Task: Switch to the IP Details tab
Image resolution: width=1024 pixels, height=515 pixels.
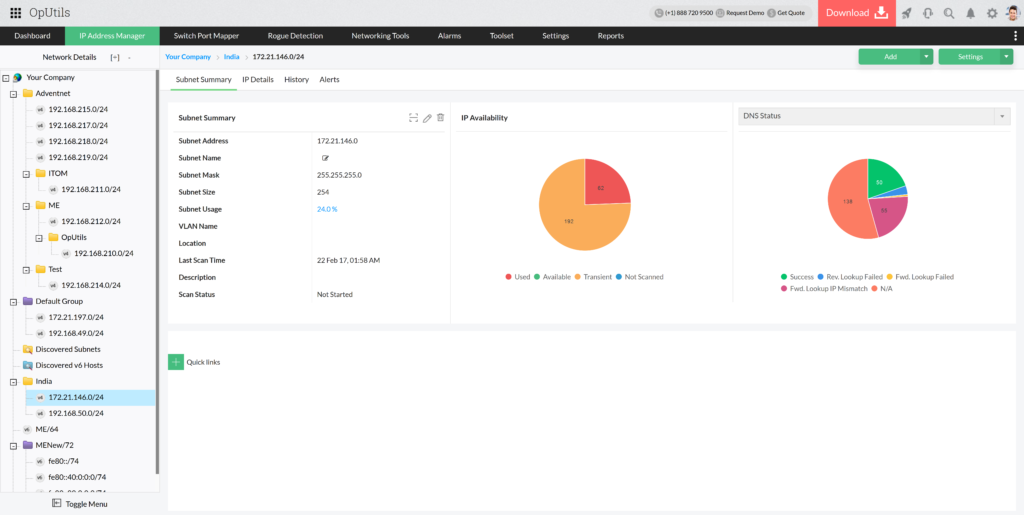Action: pos(257,79)
